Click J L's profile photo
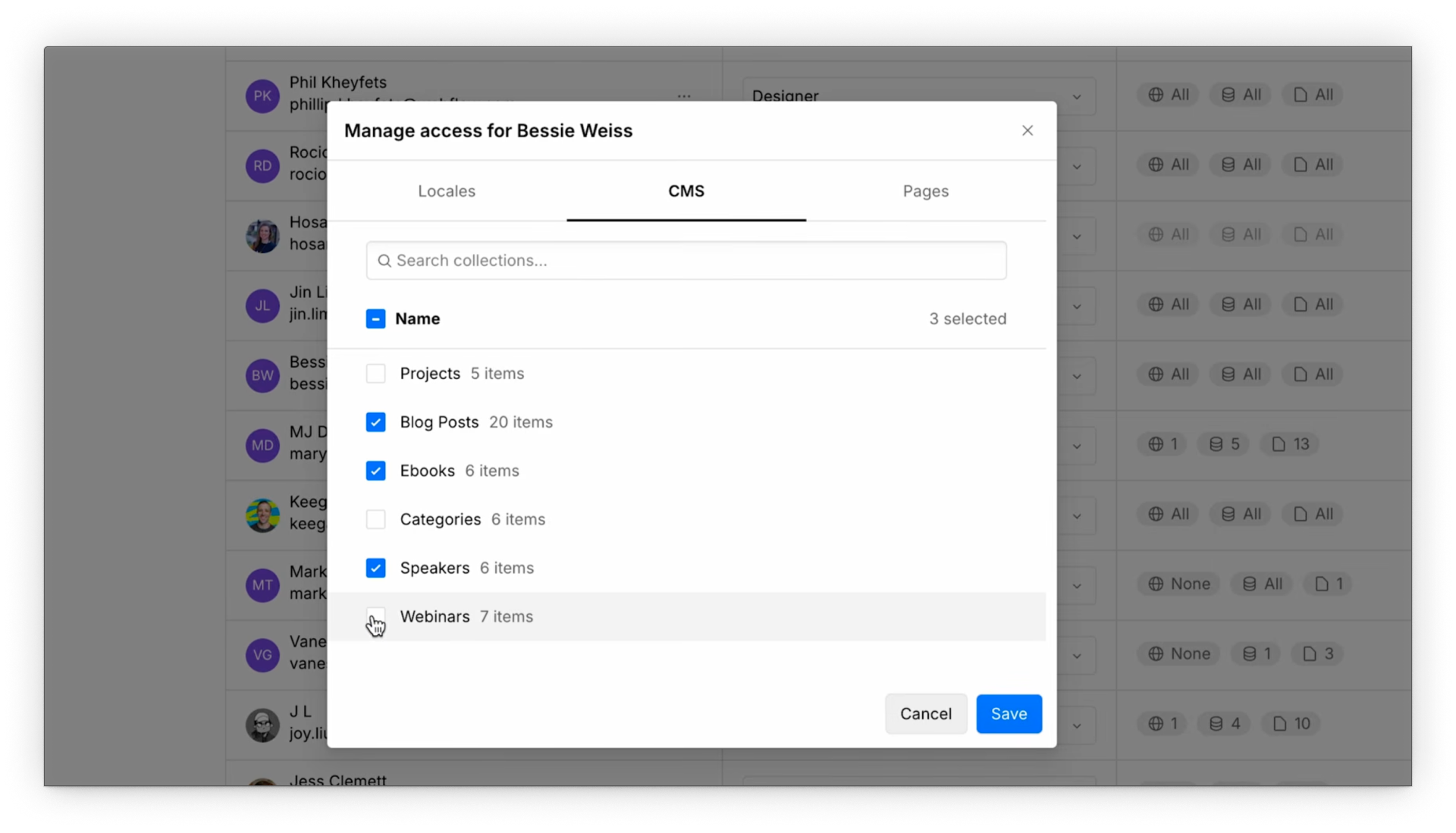The width and height of the screenshot is (1456, 833). point(262,725)
